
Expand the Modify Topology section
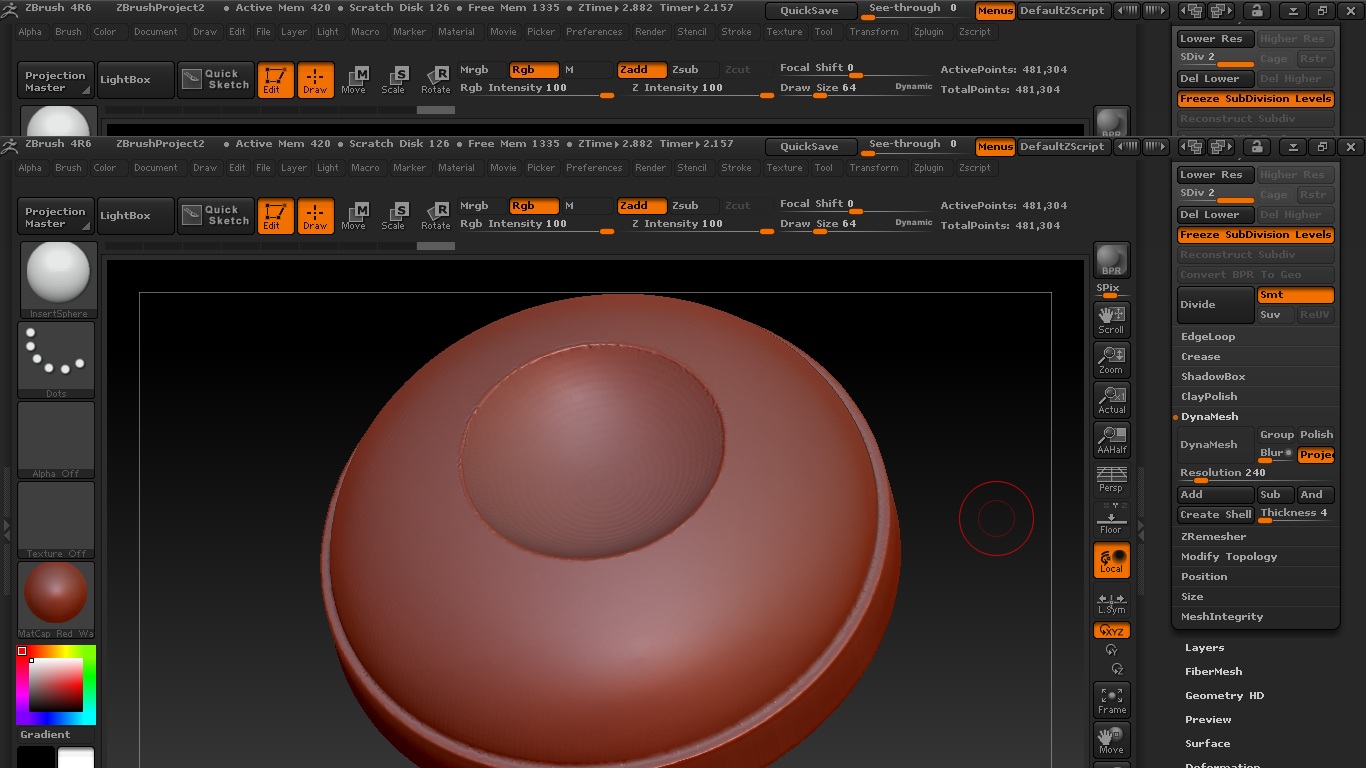(x=1229, y=557)
